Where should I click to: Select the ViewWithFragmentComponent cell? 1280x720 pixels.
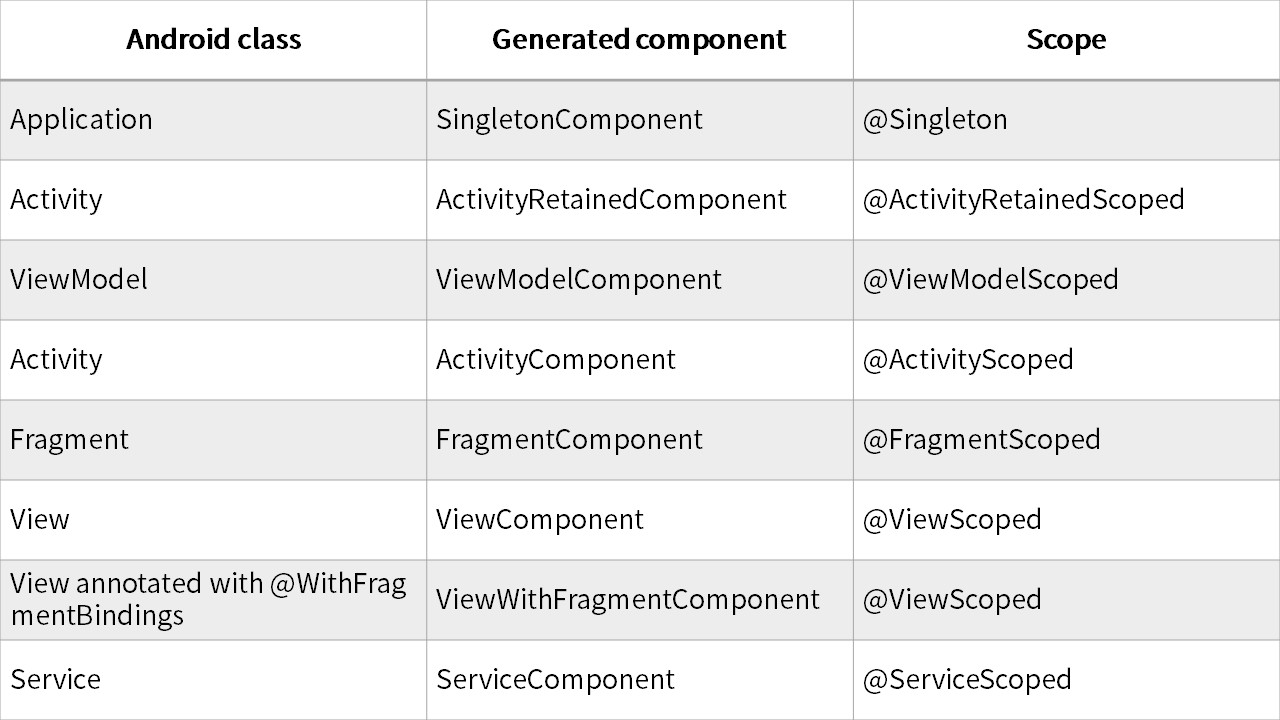(x=627, y=600)
